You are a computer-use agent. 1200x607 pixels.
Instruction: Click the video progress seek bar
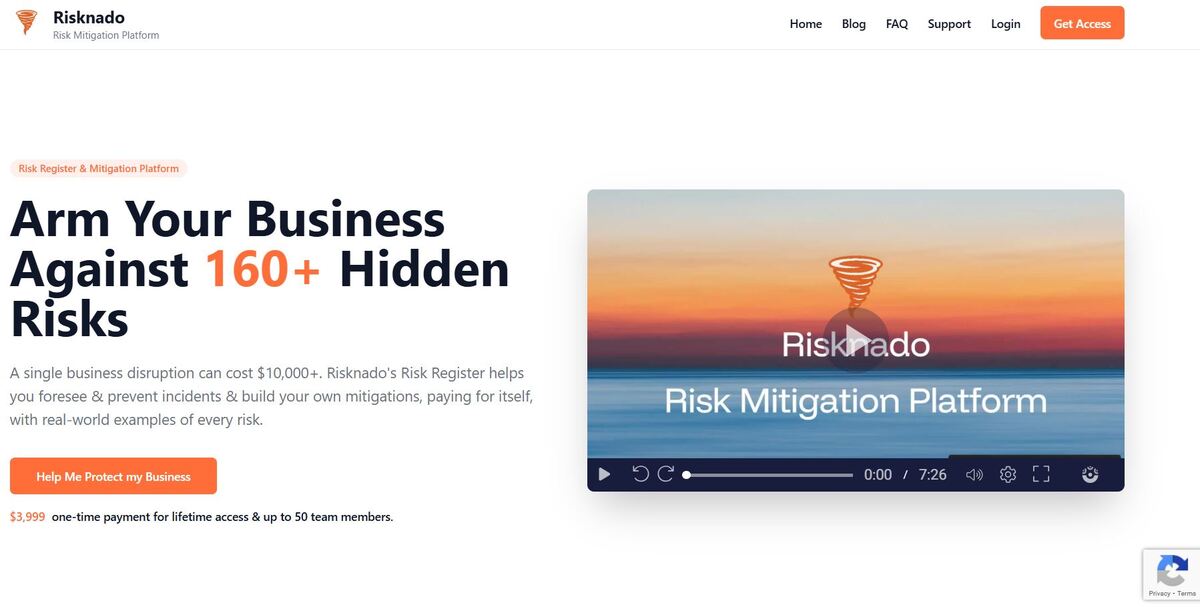pos(768,475)
